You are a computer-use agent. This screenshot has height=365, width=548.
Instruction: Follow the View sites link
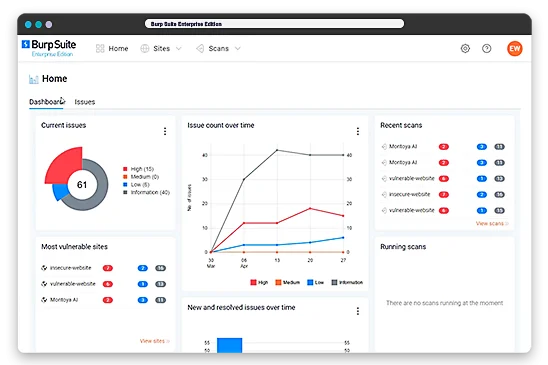pos(154,341)
